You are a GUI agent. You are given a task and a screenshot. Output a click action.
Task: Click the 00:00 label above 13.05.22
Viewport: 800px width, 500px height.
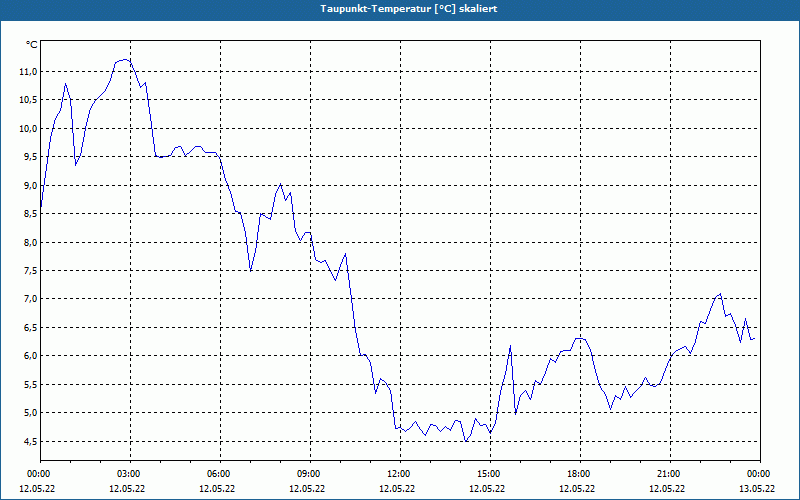(x=760, y=474)
